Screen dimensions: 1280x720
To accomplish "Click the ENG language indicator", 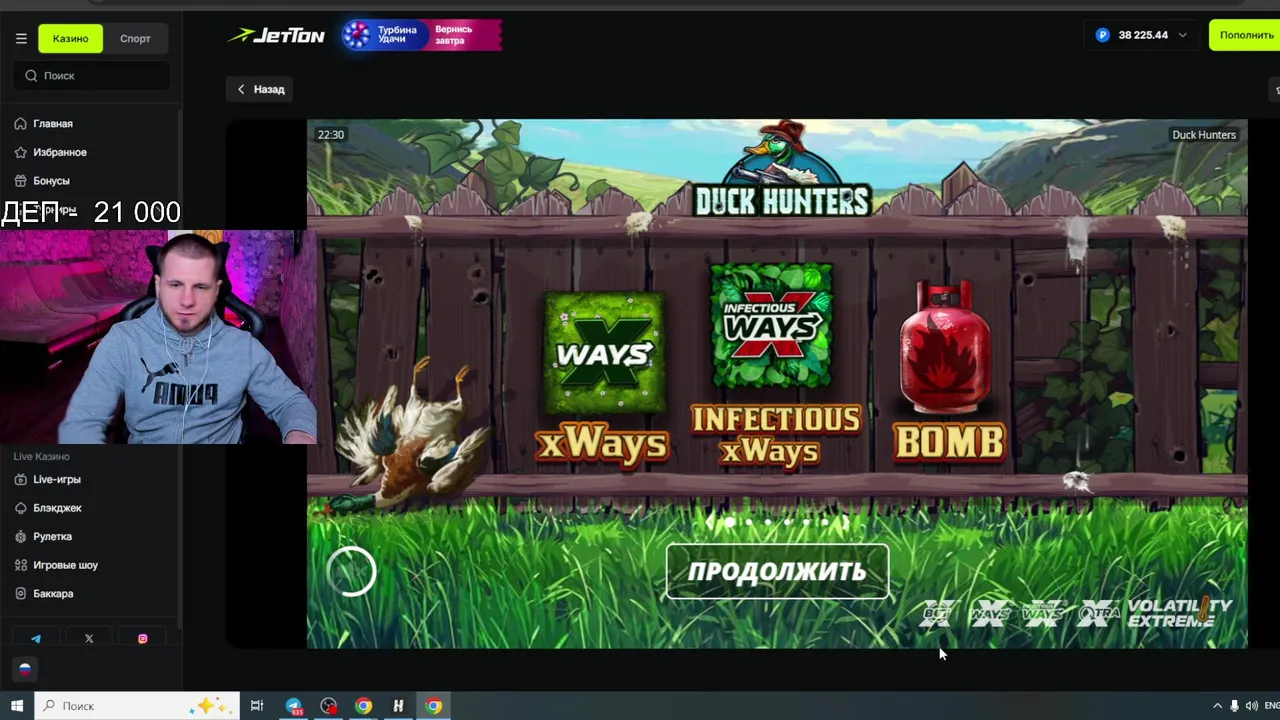I will click(x=1271, y=706).
